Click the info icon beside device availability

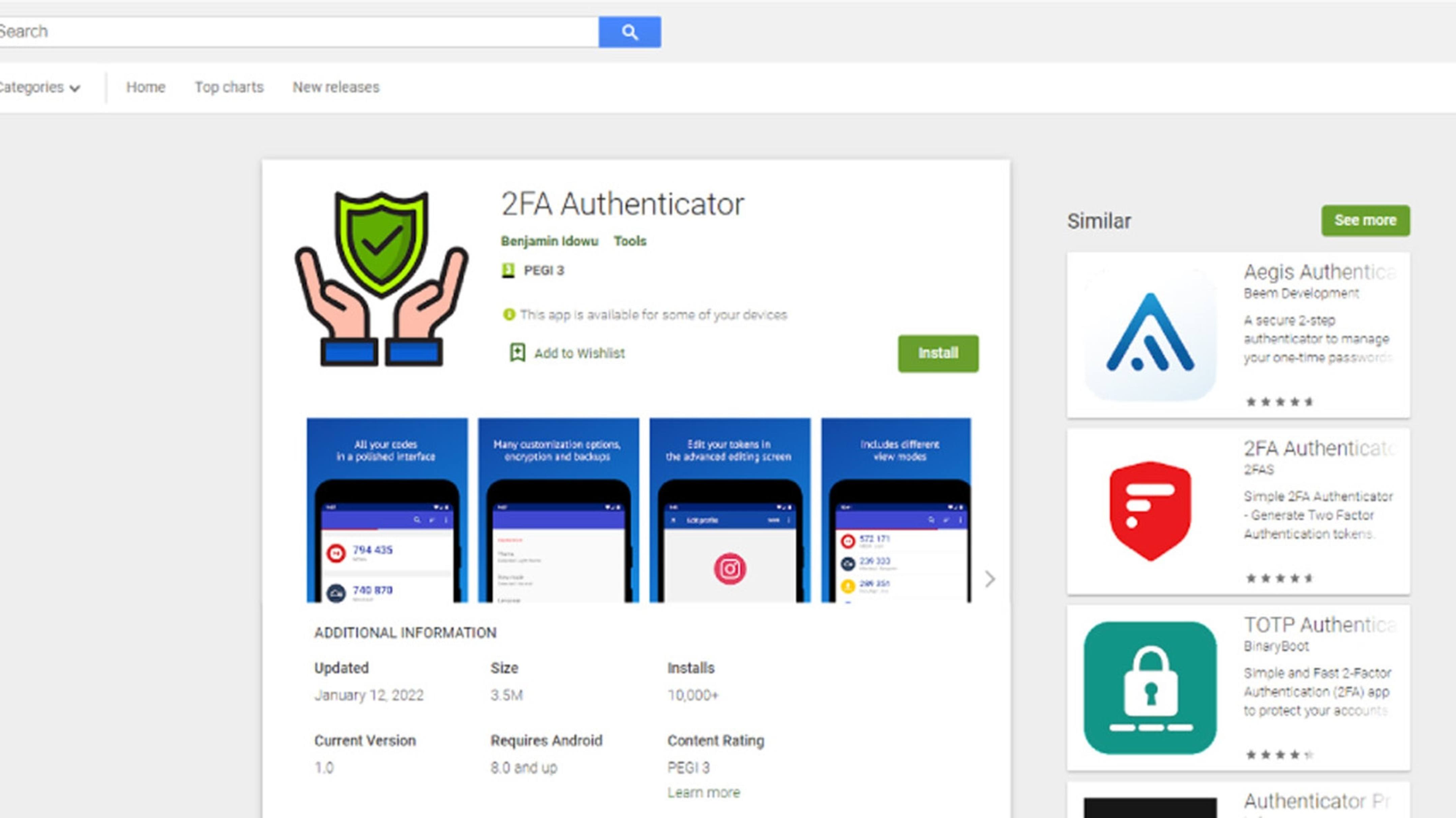click(509, 314)
